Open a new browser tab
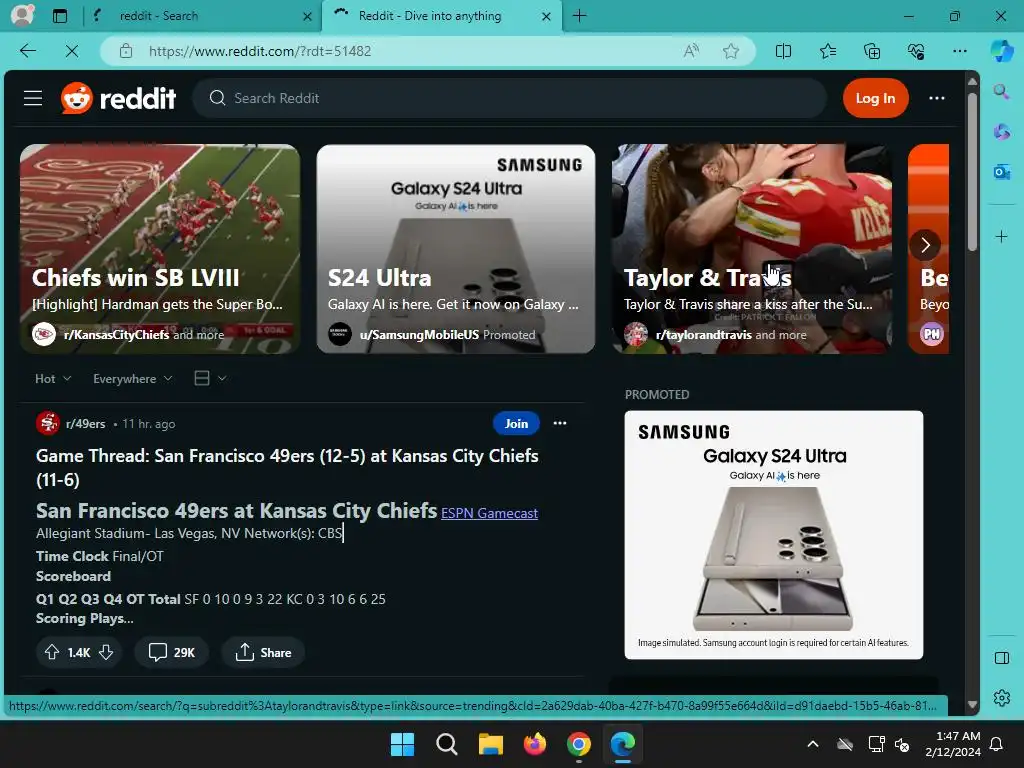The height and width of the screenshot is (768, 1024). click(x=579, y=16)
